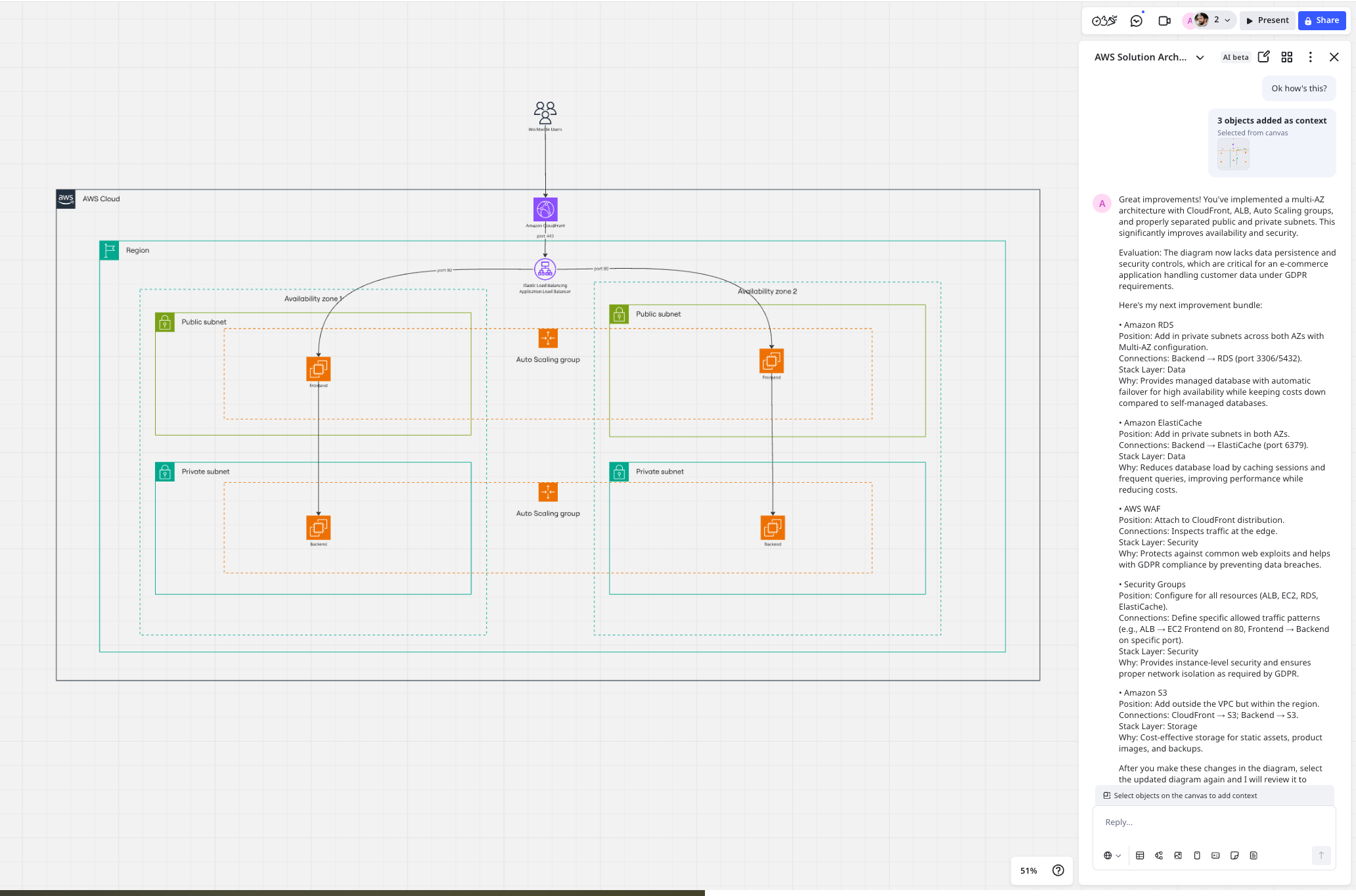Select sticky note output format
1356x896 pixels.
point(1234,855)
